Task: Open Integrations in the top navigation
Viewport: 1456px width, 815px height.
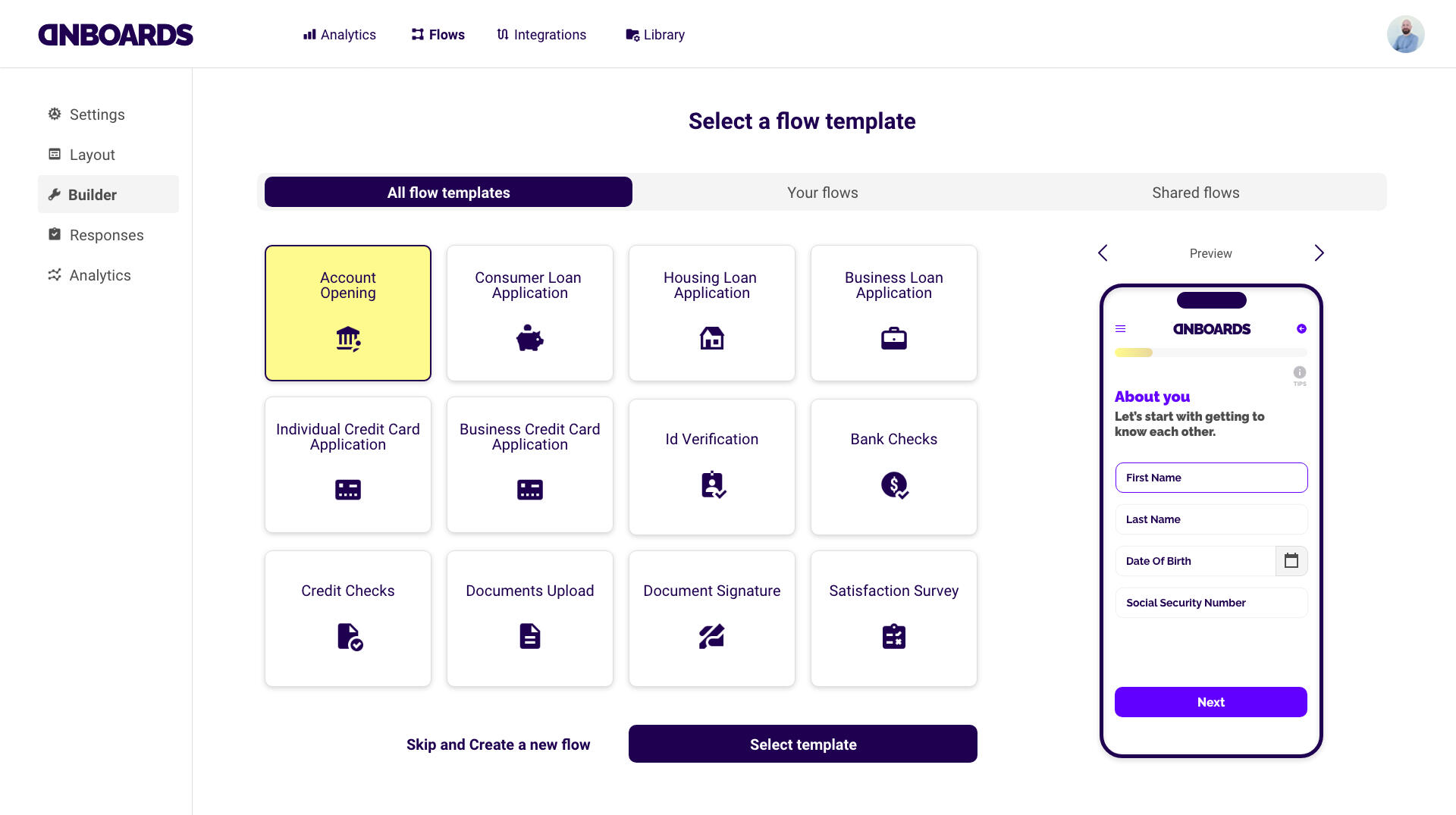Action: [x=541, y=35]
